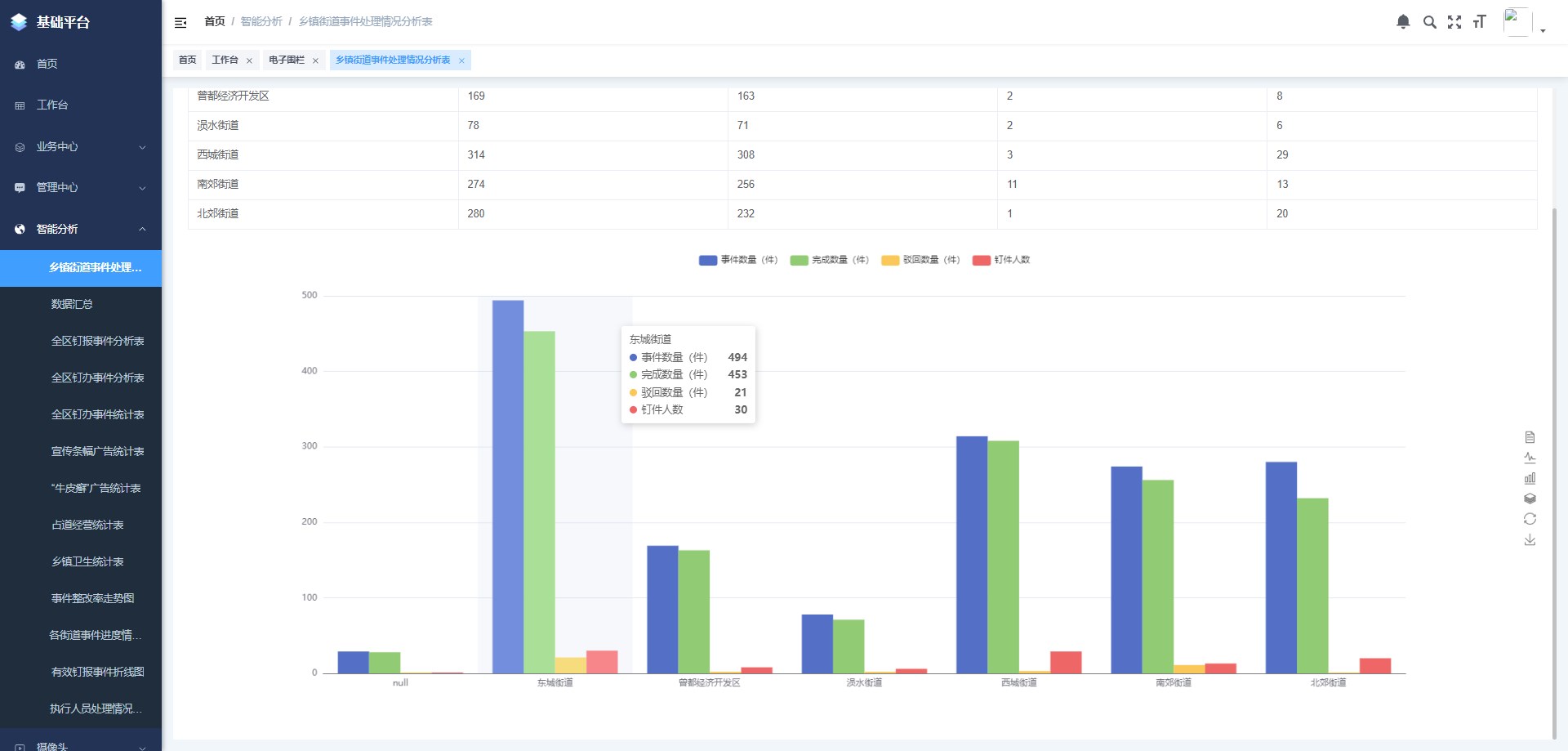Open chart data view icon
Screen dimensions: 1568x751
point(1530,437)
